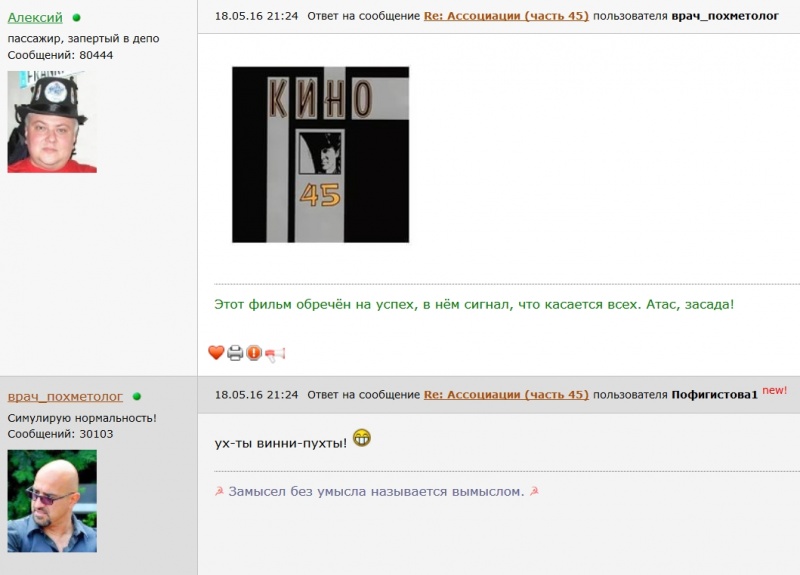Click врач_похметолог's bald man avatar
The width and height of the screenshot is (800, 575).
click(x=52, y=501)
